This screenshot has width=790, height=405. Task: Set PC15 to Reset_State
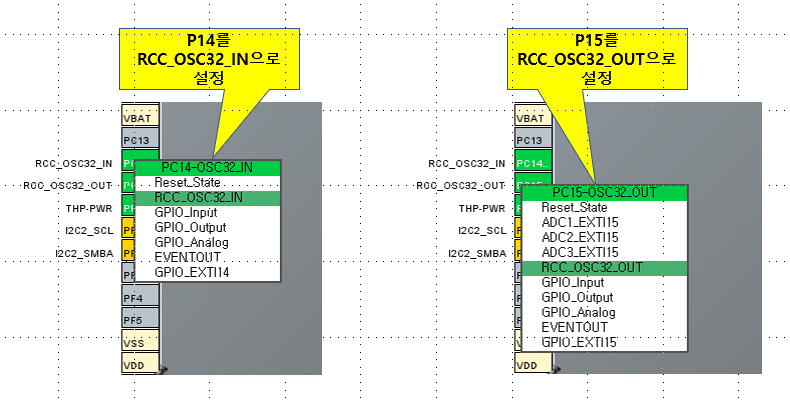point(574,208)
